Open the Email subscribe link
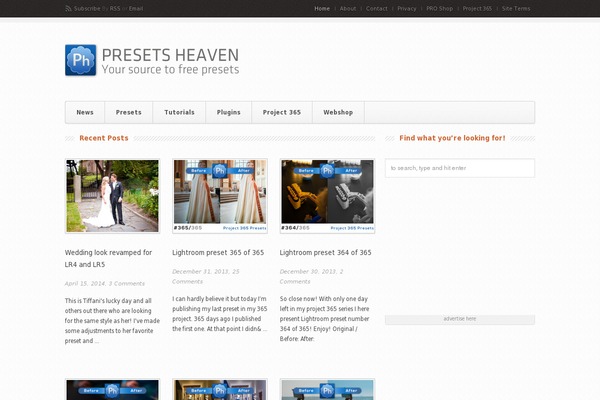Screen dimensions: 600x400 [x=136, y=8]
